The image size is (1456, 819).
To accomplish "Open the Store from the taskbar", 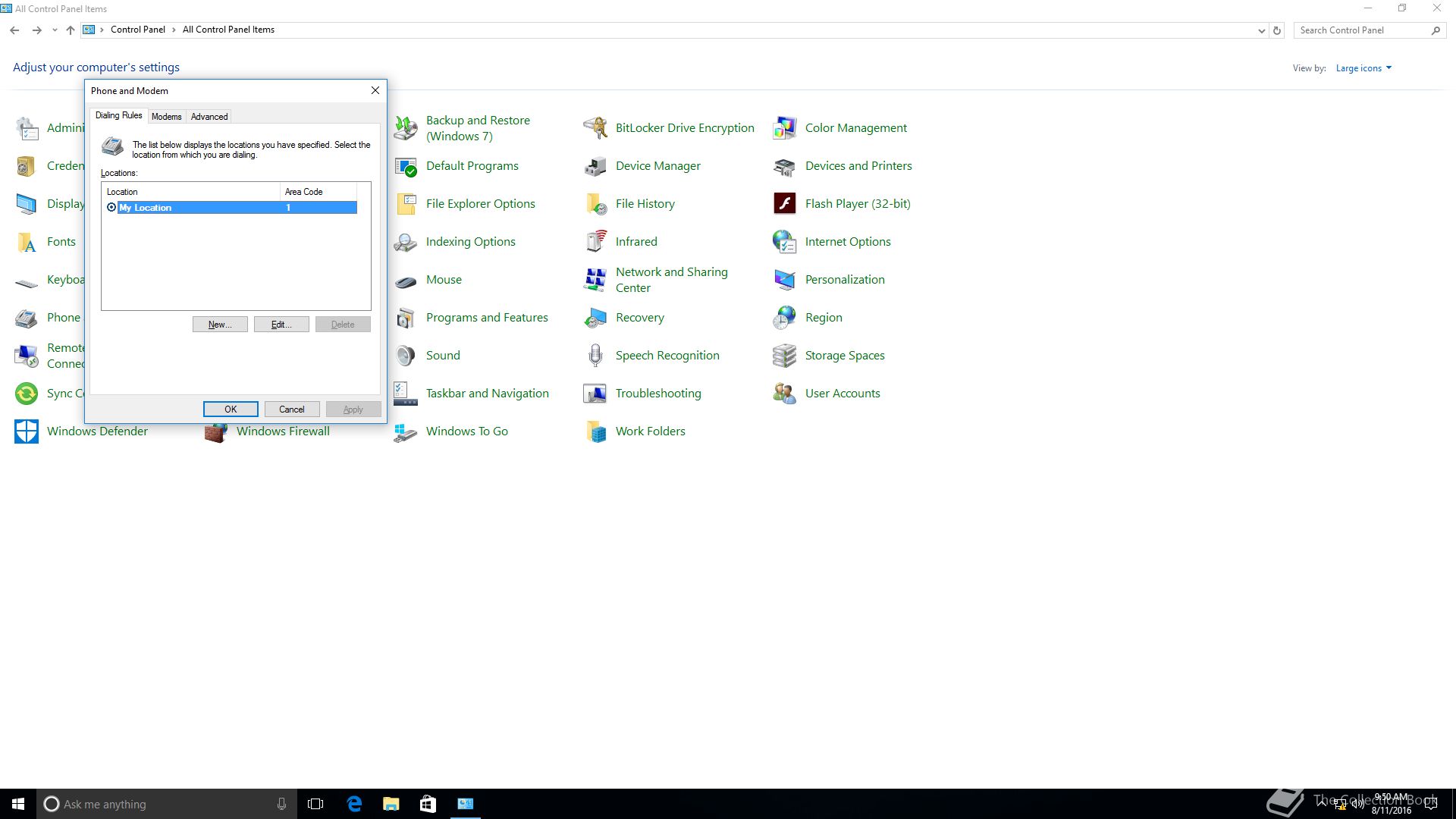I will coord(428,804).
